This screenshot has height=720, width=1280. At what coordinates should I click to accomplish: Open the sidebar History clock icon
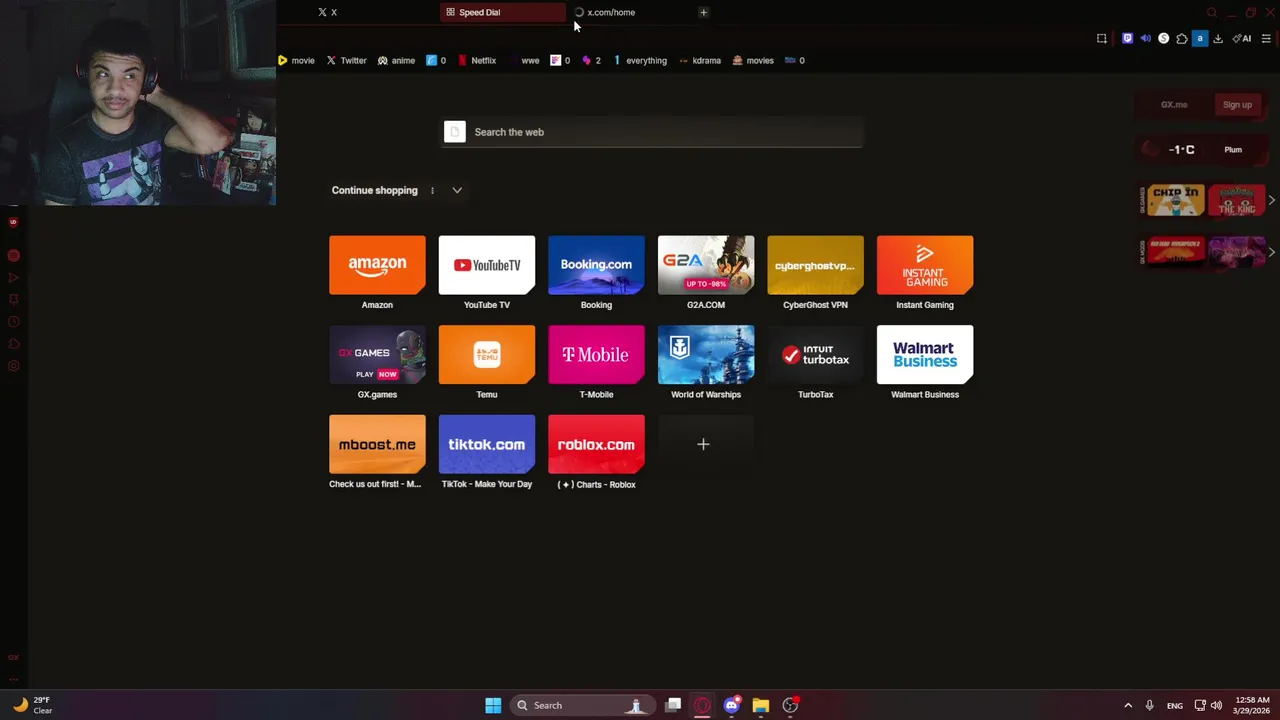click(13, 322)
